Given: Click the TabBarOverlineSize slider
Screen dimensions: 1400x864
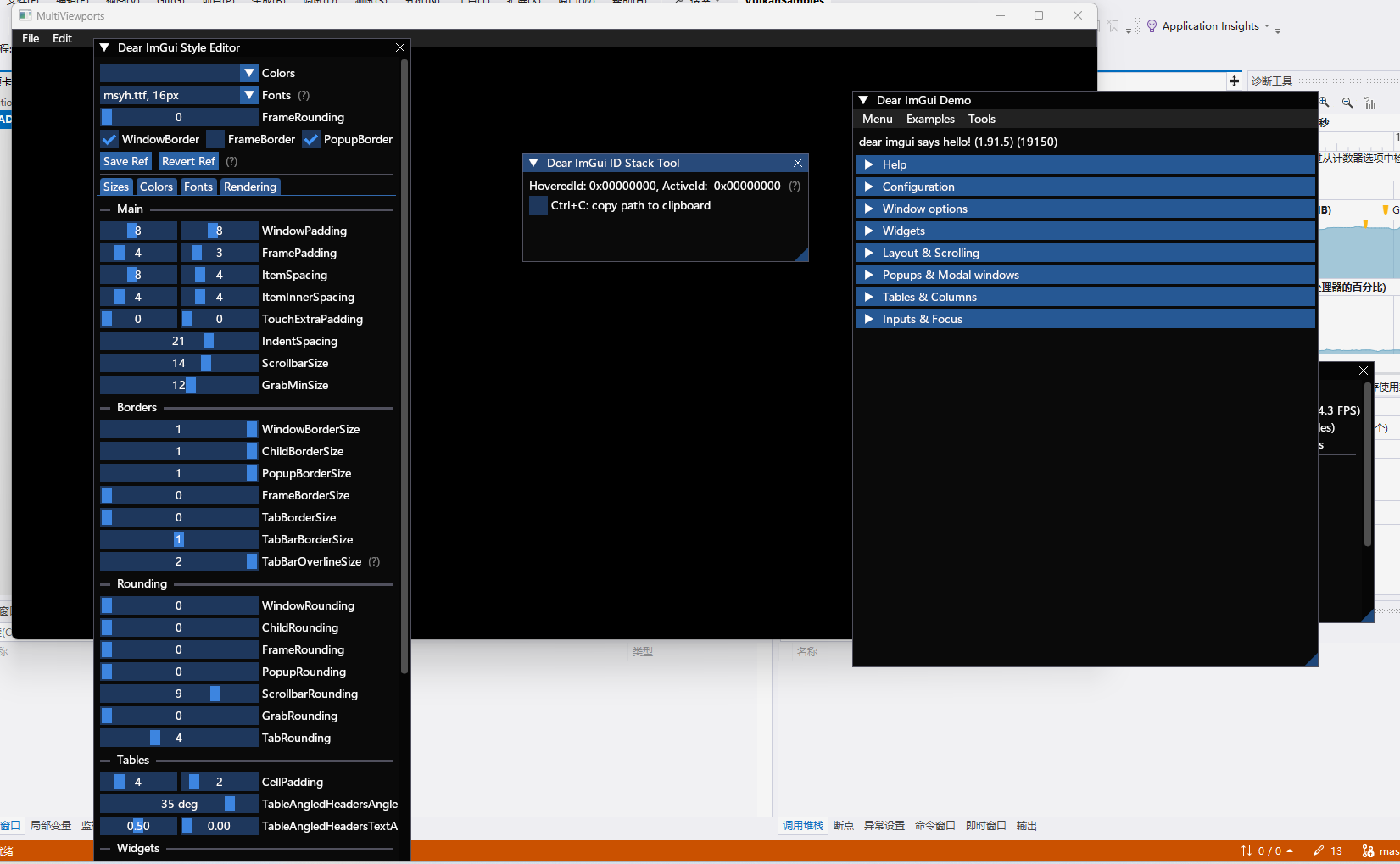Looking at the screenshot, I should (179, 562).
